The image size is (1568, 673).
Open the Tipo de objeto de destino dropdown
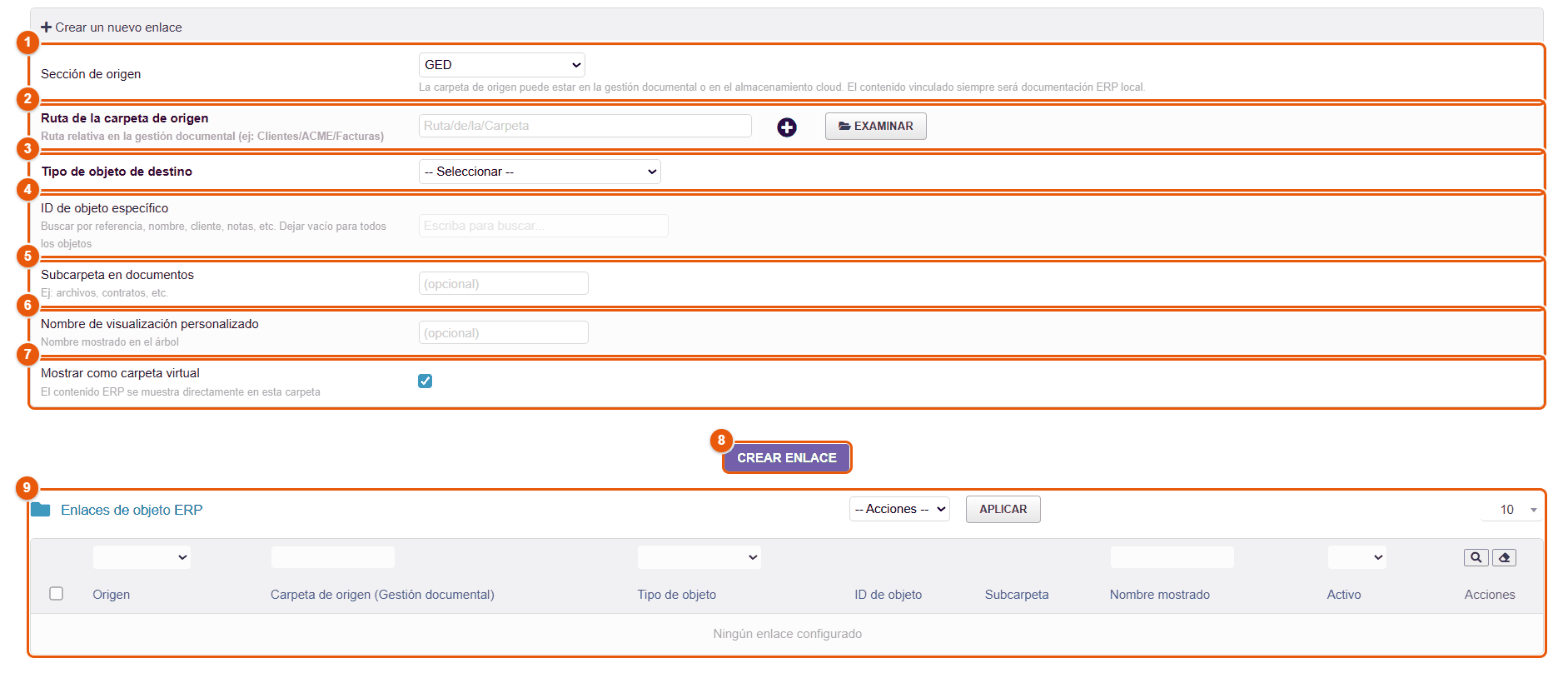[x=540, y=172]
